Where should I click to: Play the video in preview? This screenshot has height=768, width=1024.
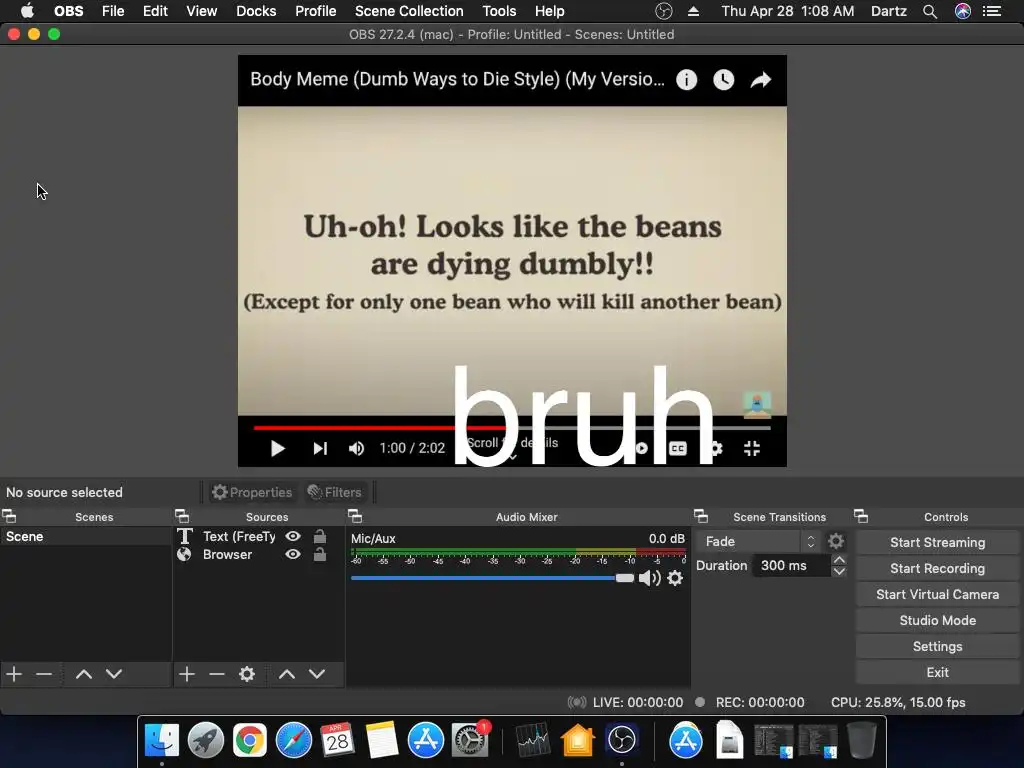point(278,449)
